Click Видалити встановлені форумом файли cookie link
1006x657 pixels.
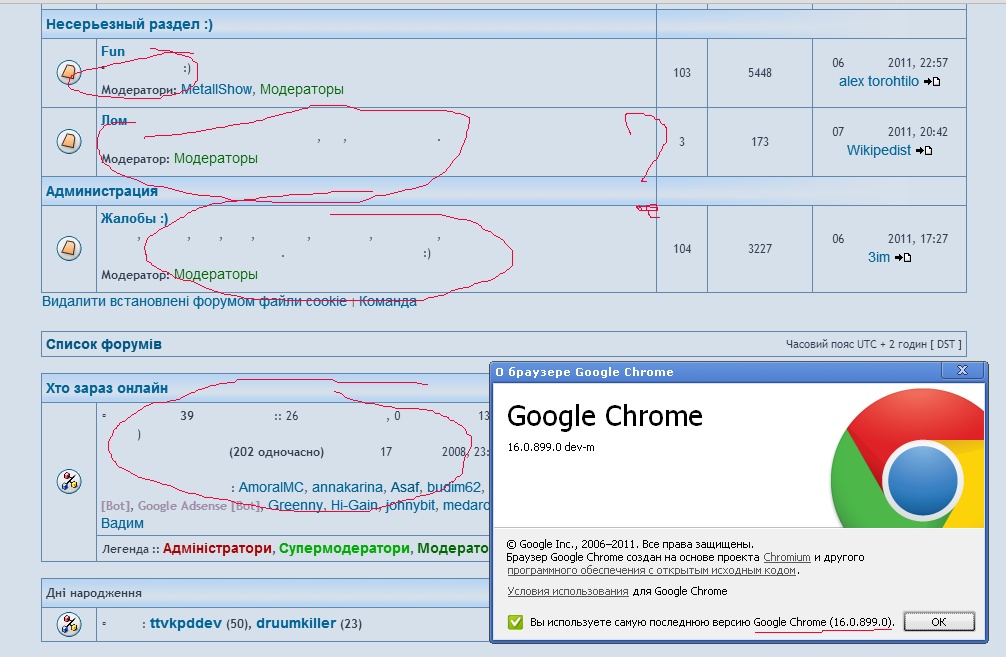pyautogui.click(x=194, y=301)
